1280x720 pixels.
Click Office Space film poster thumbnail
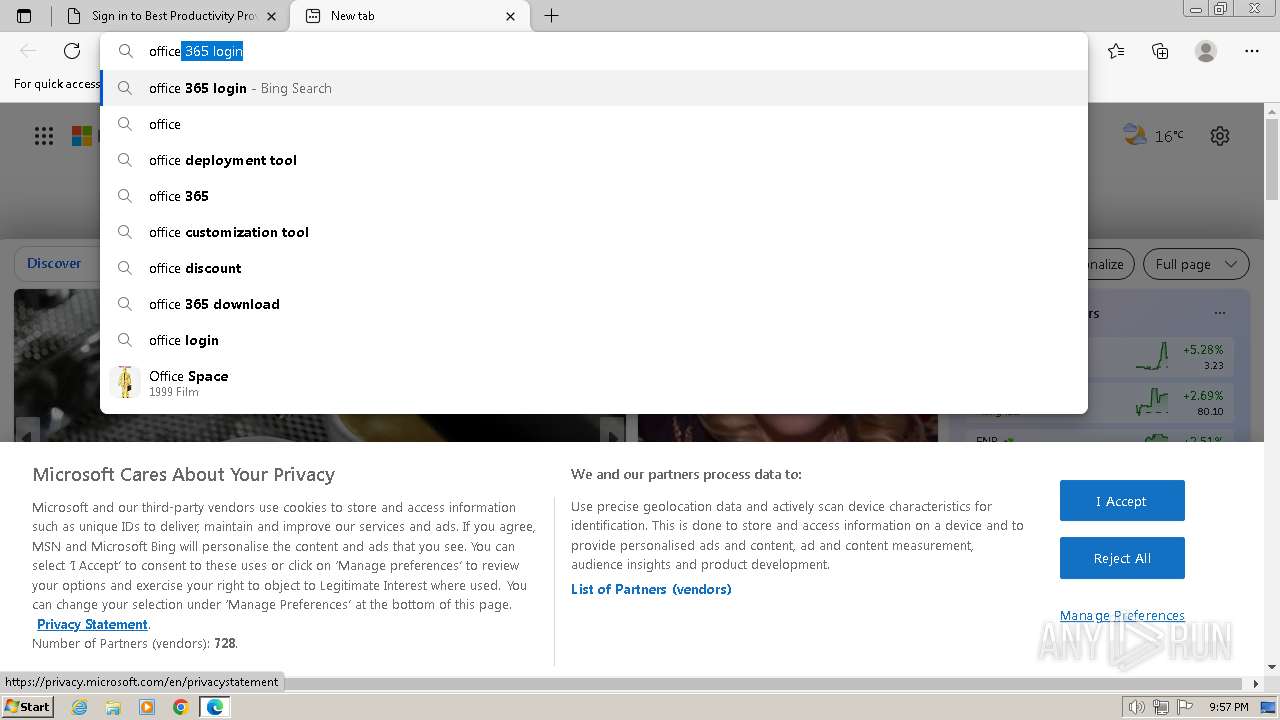pyautogui.click(x=125, y=382)
